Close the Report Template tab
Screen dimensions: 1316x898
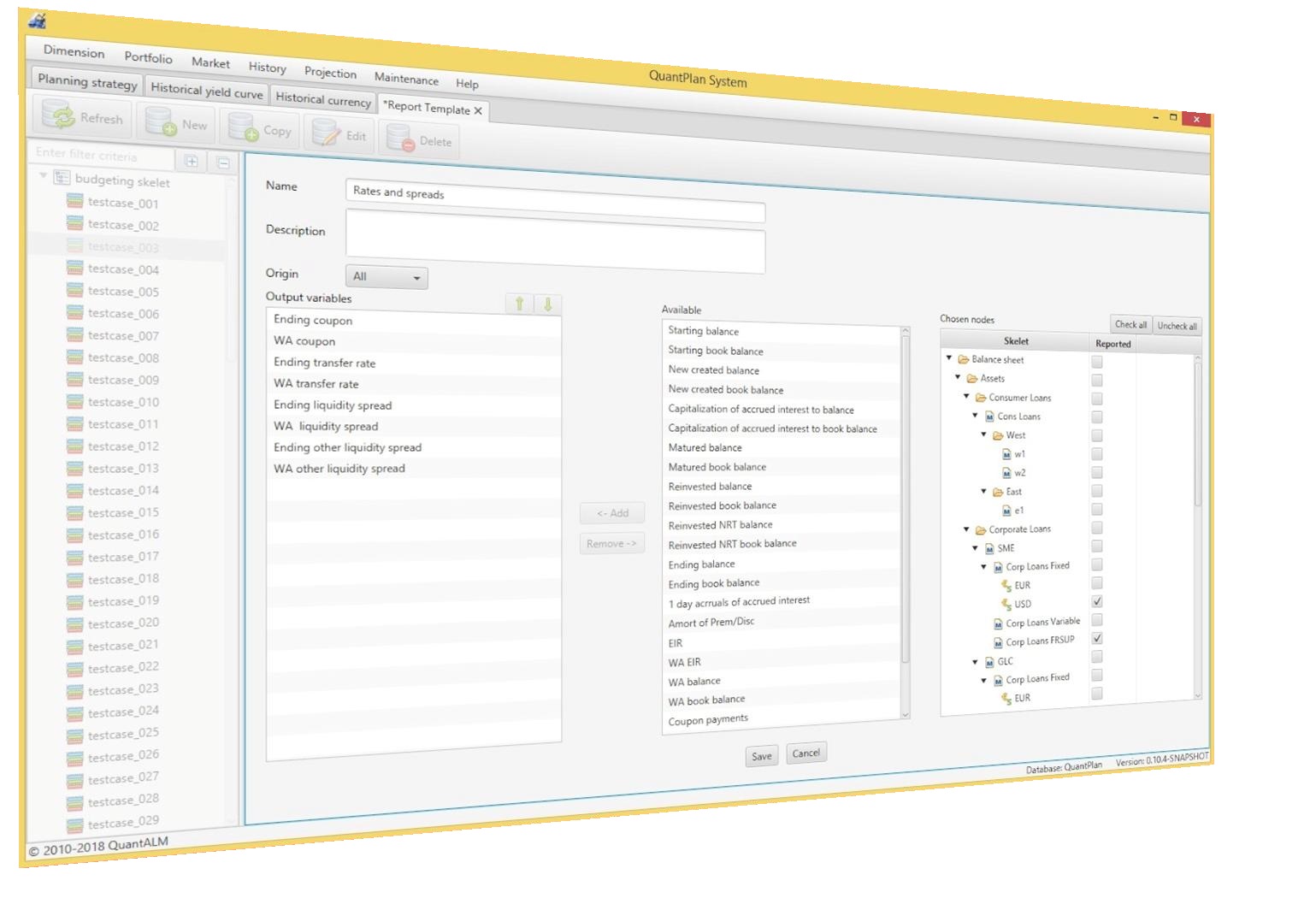click(478, 111)
